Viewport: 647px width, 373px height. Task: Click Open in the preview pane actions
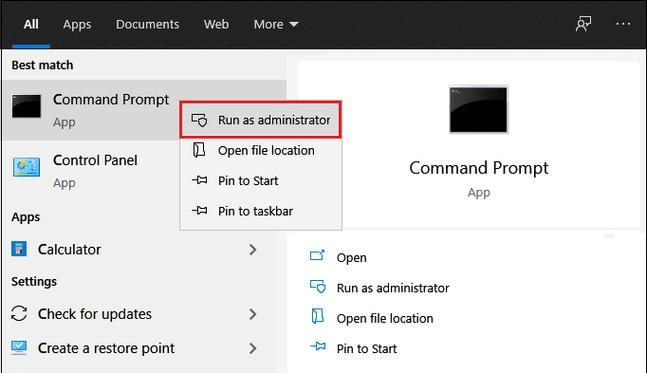(x=352, y=258)
